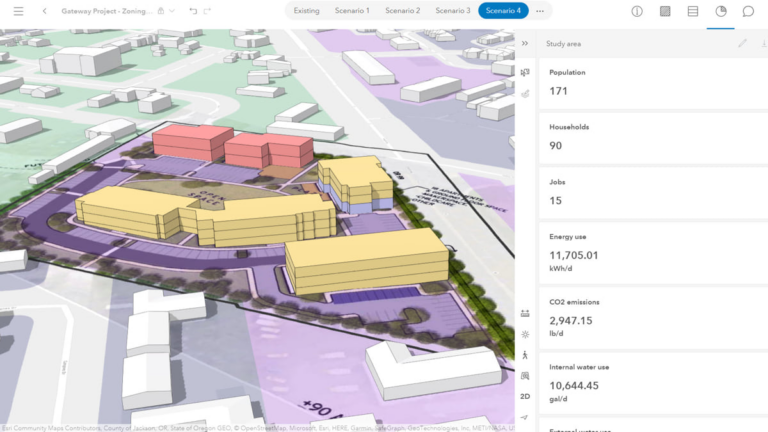Select the Jobs metric label

point(557,182)
